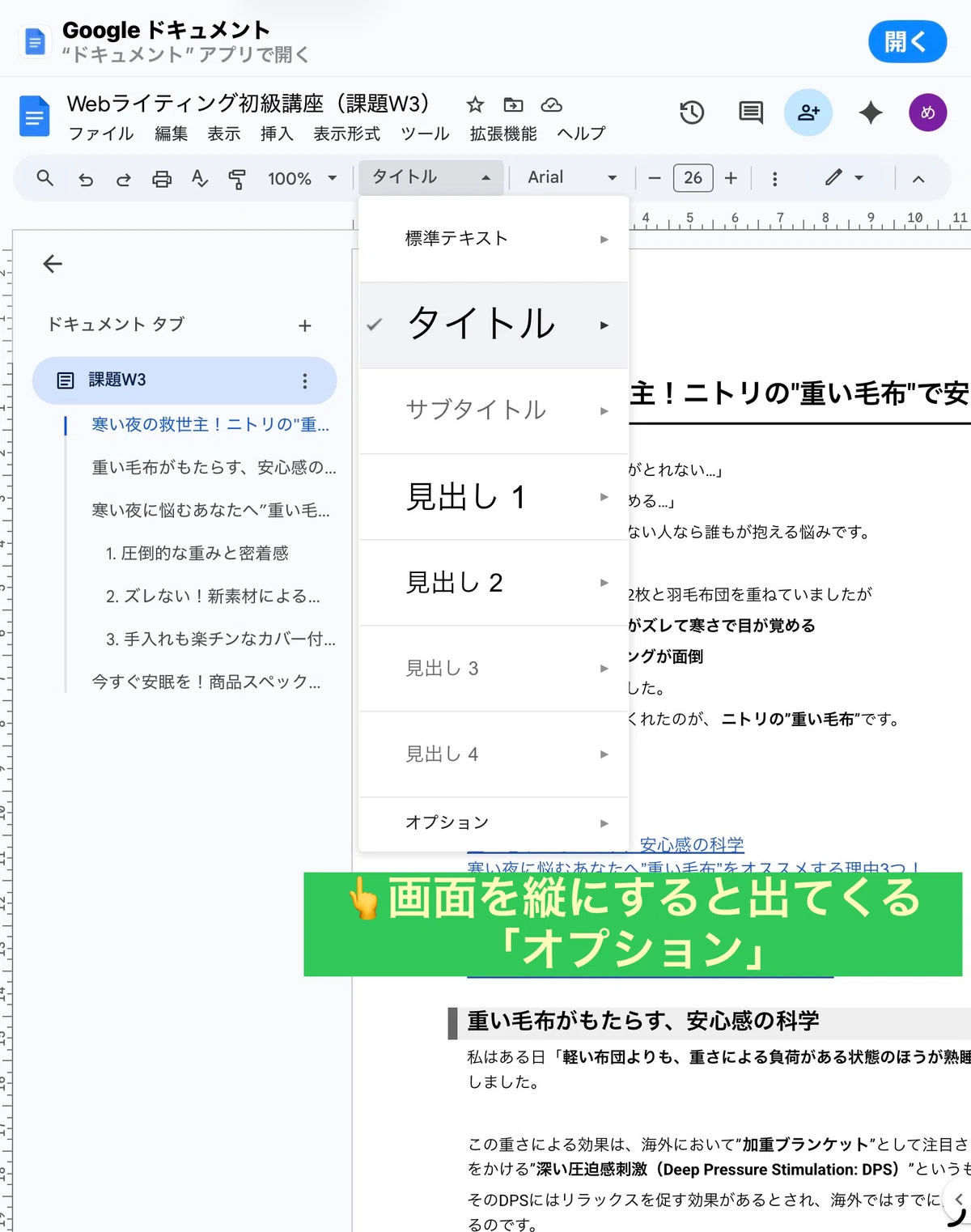Click the document title Webライティング初級講座
The image size is (971, 1232).
click(x=248, y=104)
